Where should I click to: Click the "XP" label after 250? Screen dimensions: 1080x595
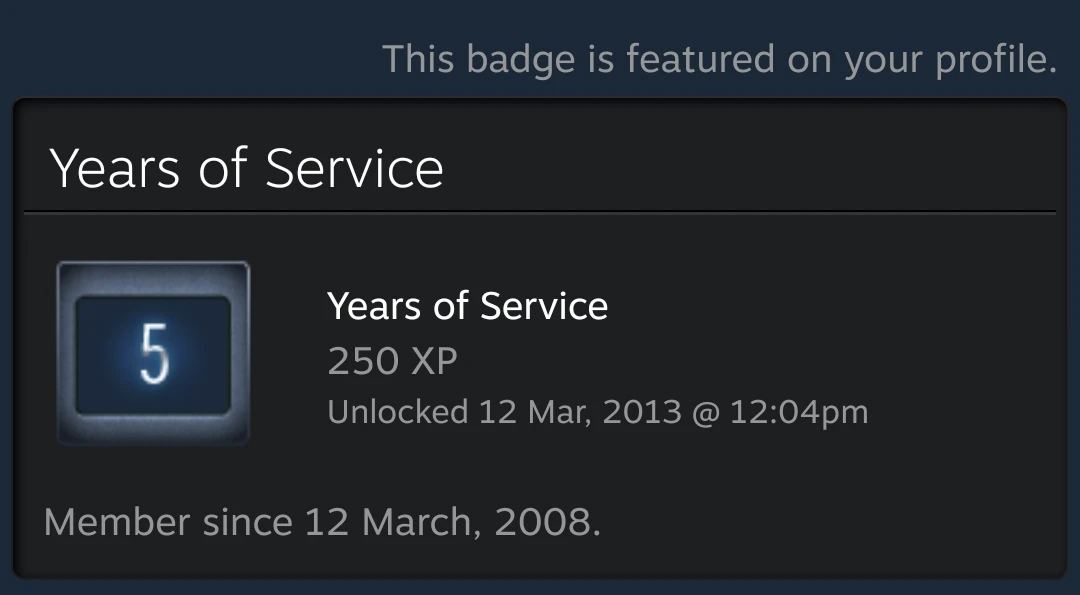(433, 361)
